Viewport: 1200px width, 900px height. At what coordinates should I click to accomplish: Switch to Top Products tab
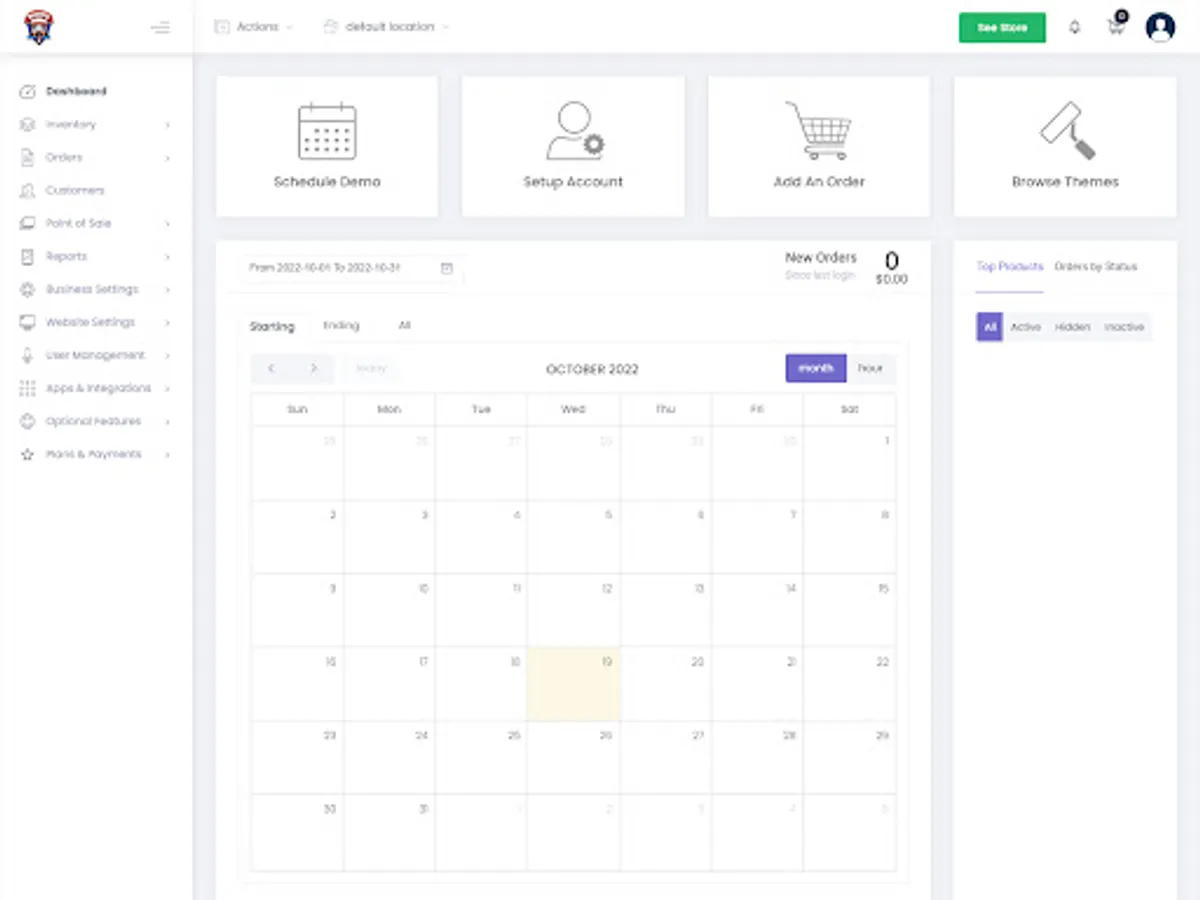(1009, 267)
